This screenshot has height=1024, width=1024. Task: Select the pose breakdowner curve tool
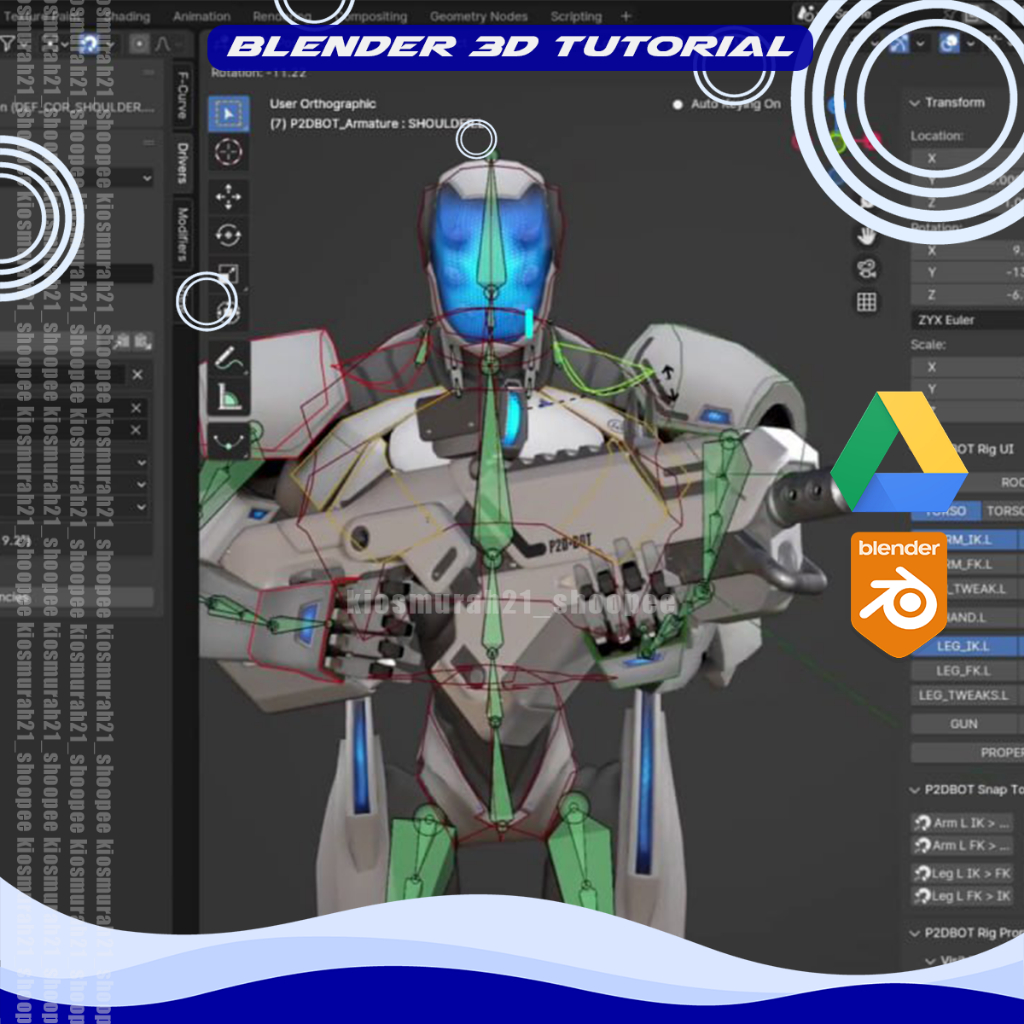pos(228,441)
